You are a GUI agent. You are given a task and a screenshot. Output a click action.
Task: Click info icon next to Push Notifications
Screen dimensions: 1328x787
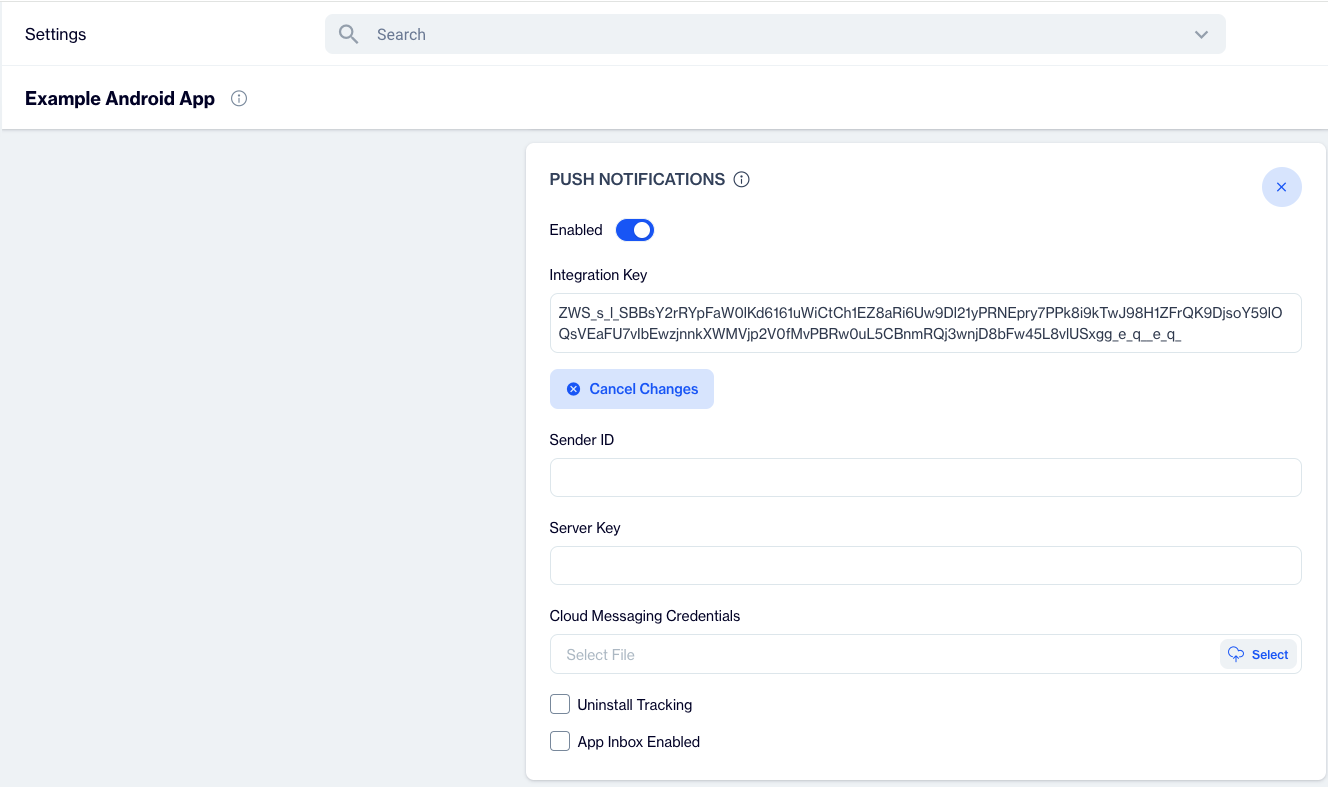[741, 180]
